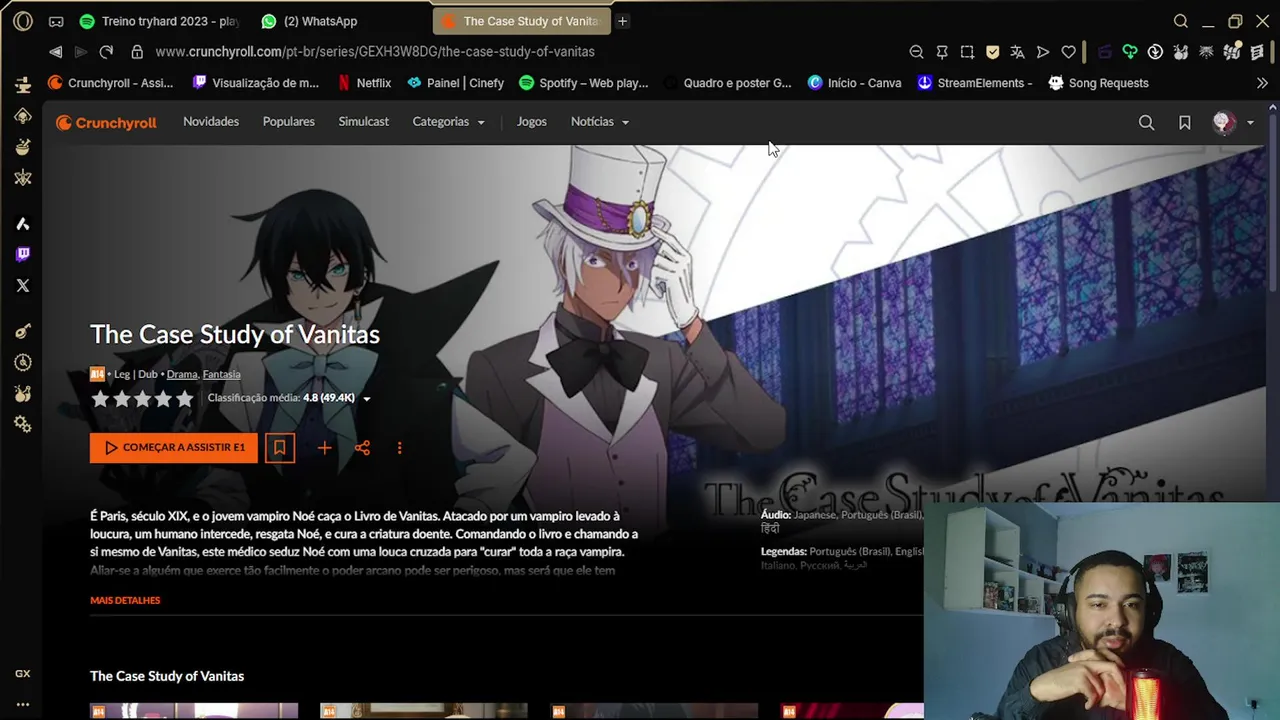Click the Drama genre link
Screen dimensions: 1280x720
point(182,374)
